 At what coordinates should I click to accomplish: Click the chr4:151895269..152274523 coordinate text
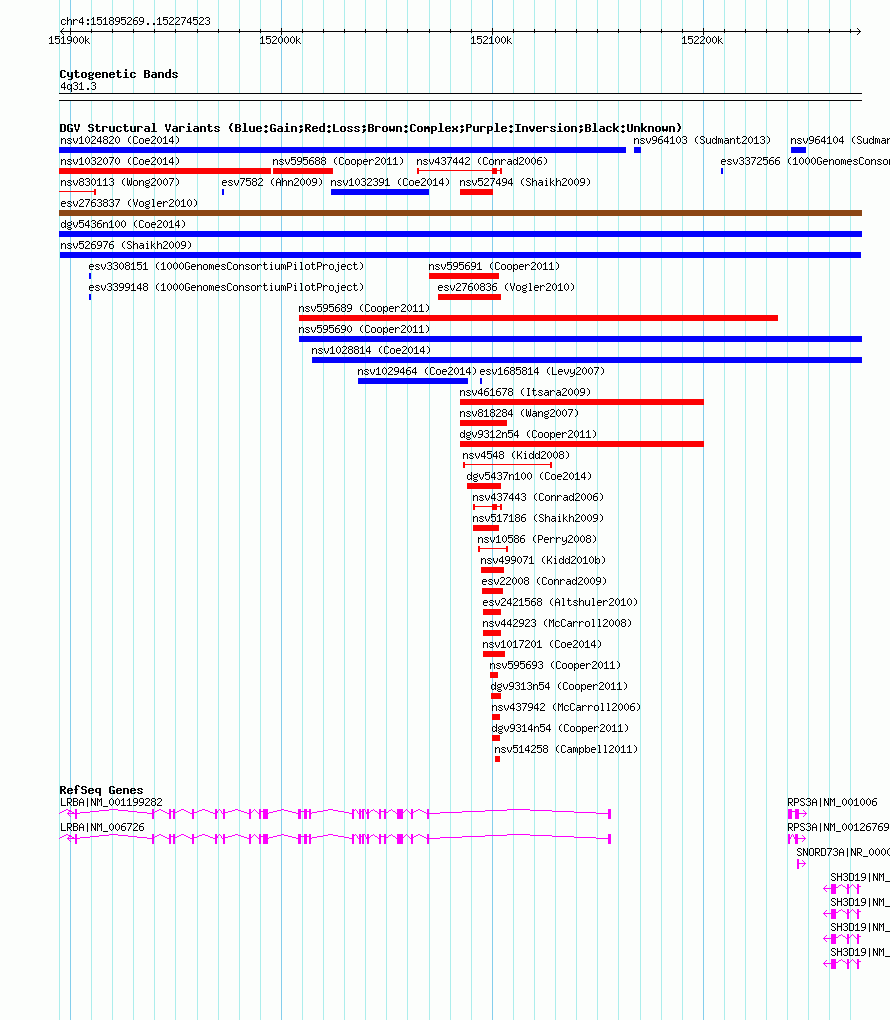point(135,21)
